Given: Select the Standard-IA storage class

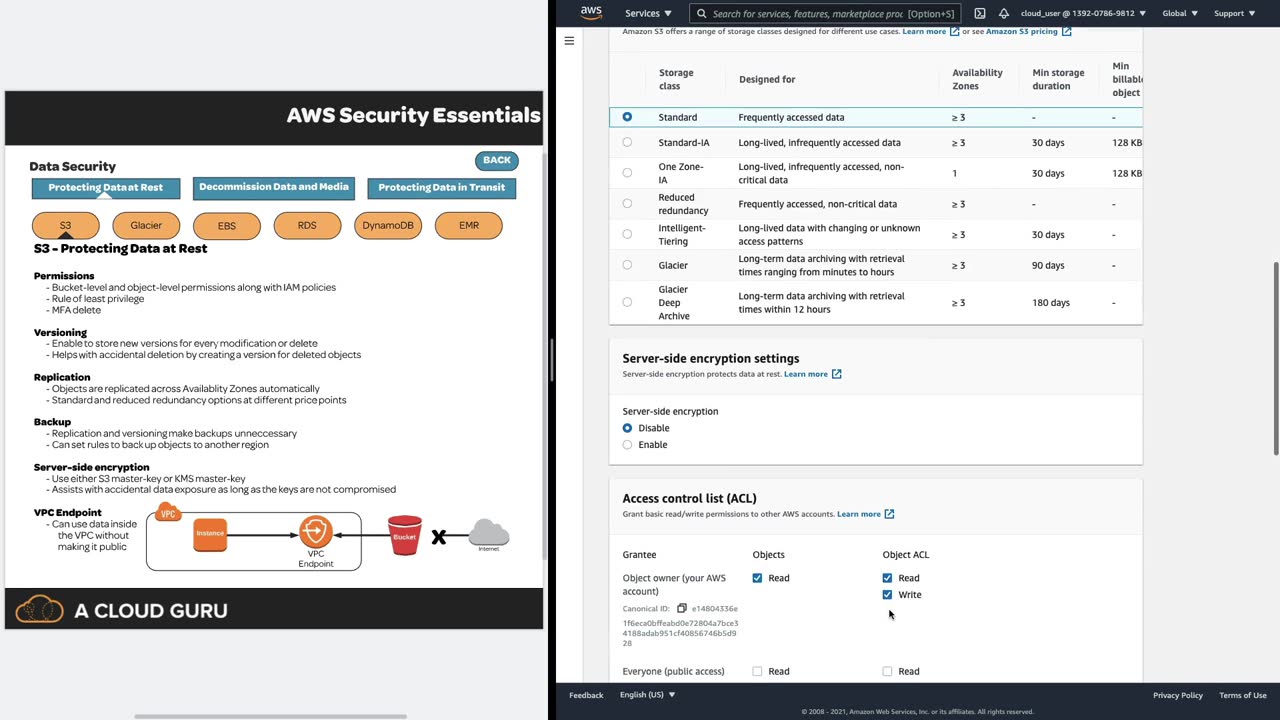Looking at the screenshot, I should click(627, 142).
